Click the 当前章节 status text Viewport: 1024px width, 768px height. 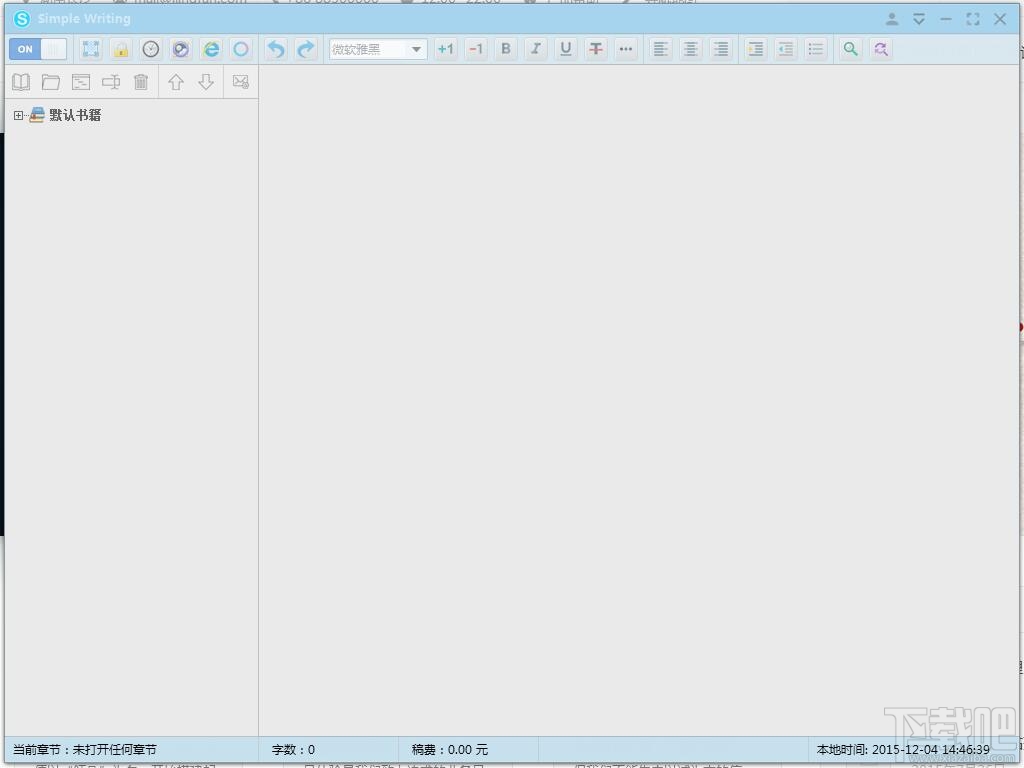point(85,750)
